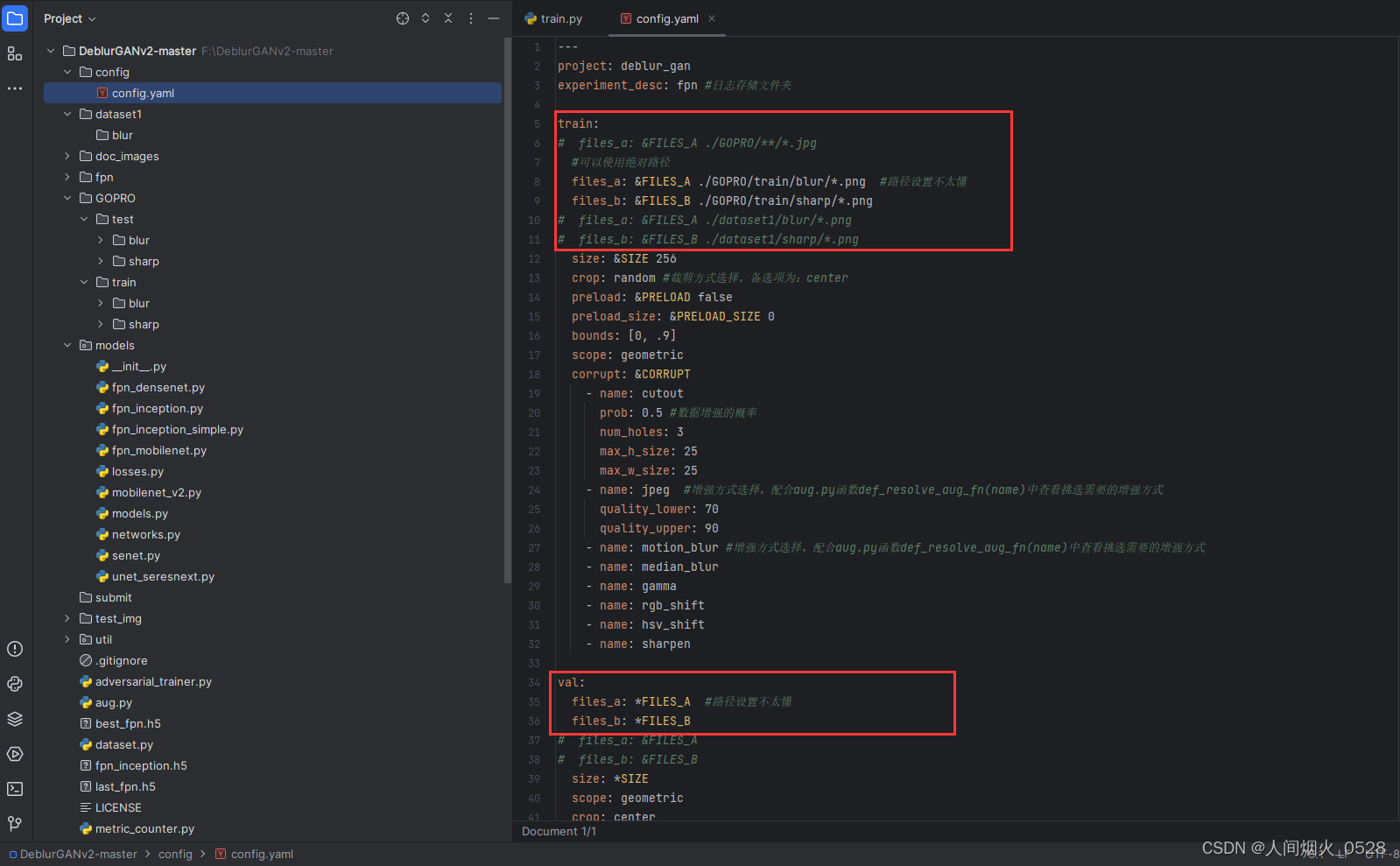Collapse the GOPRO test folder
1400x866 pixels.
click(84, 219)
